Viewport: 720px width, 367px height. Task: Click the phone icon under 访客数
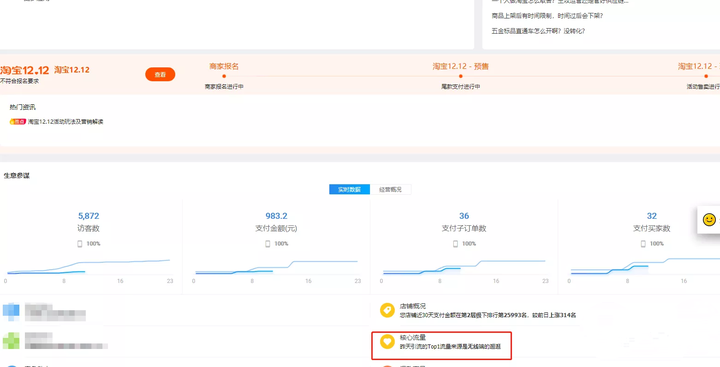coord(80,244)
